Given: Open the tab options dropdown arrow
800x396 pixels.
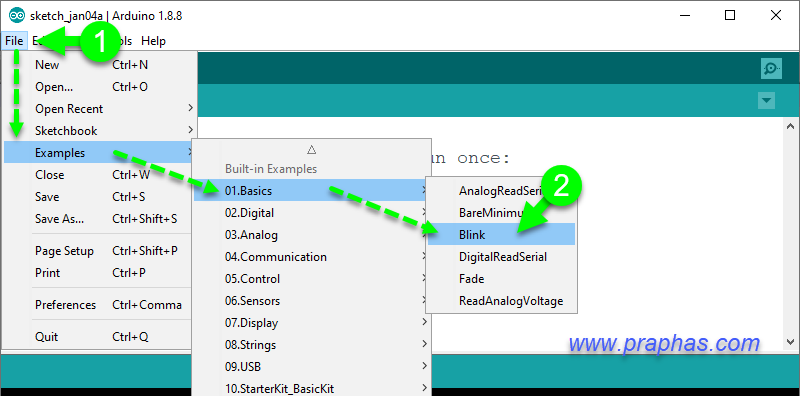Looking at the screenshot, I should point(766,101).
